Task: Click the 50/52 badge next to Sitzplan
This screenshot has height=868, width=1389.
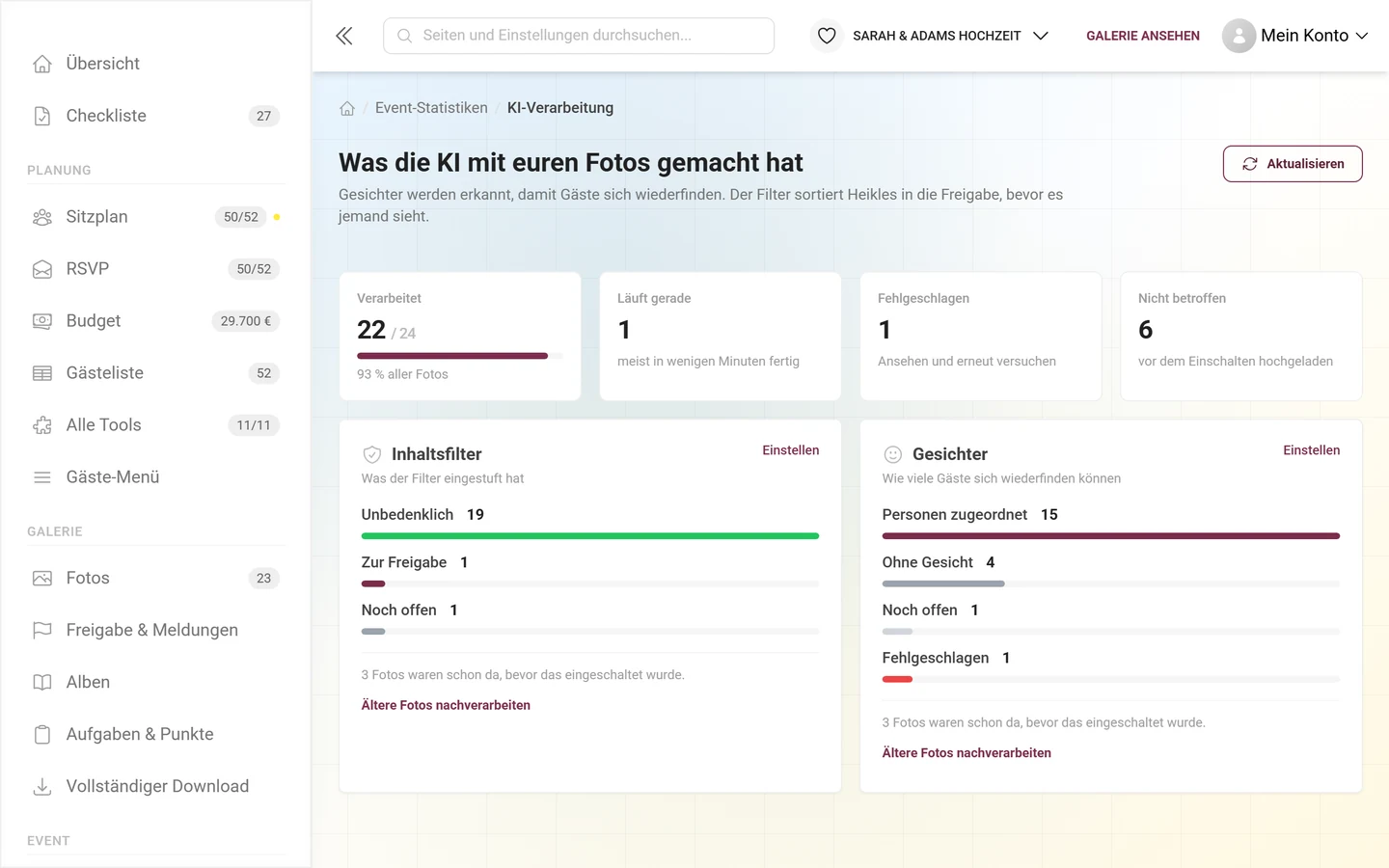Action: click(x=241, y=217)
